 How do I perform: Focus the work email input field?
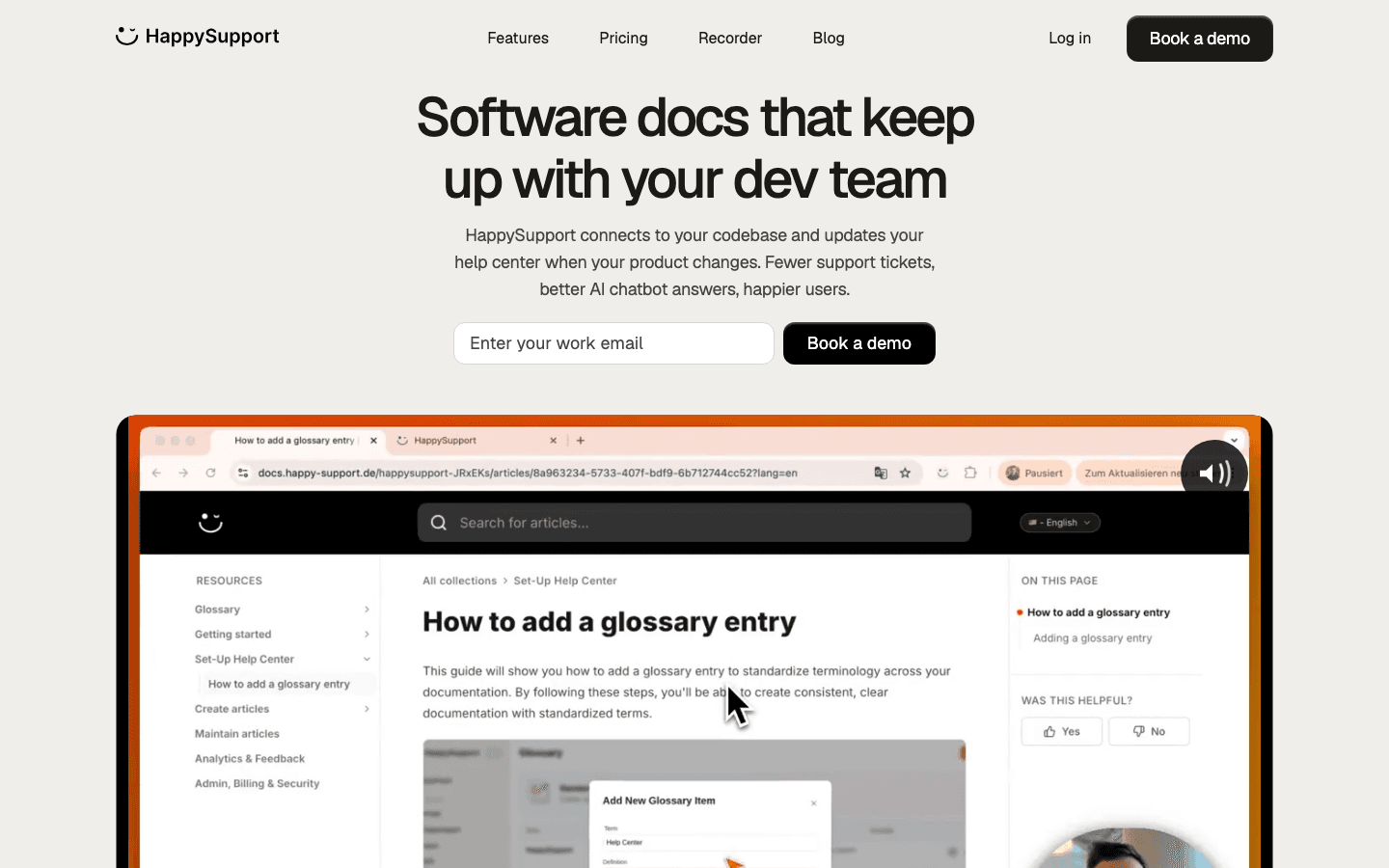point(613,343)
